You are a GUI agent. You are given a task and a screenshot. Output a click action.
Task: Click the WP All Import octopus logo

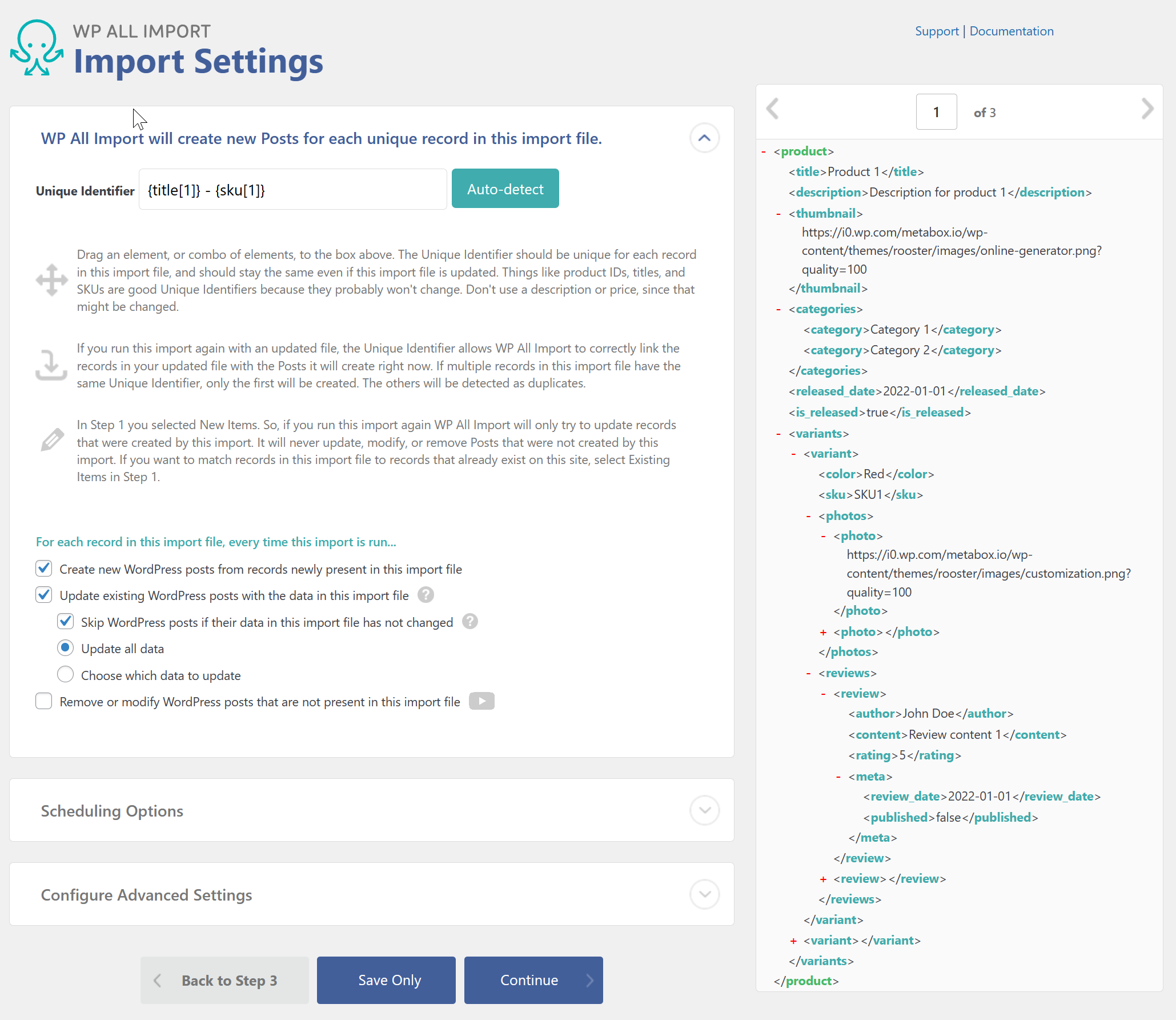(37, 48)
